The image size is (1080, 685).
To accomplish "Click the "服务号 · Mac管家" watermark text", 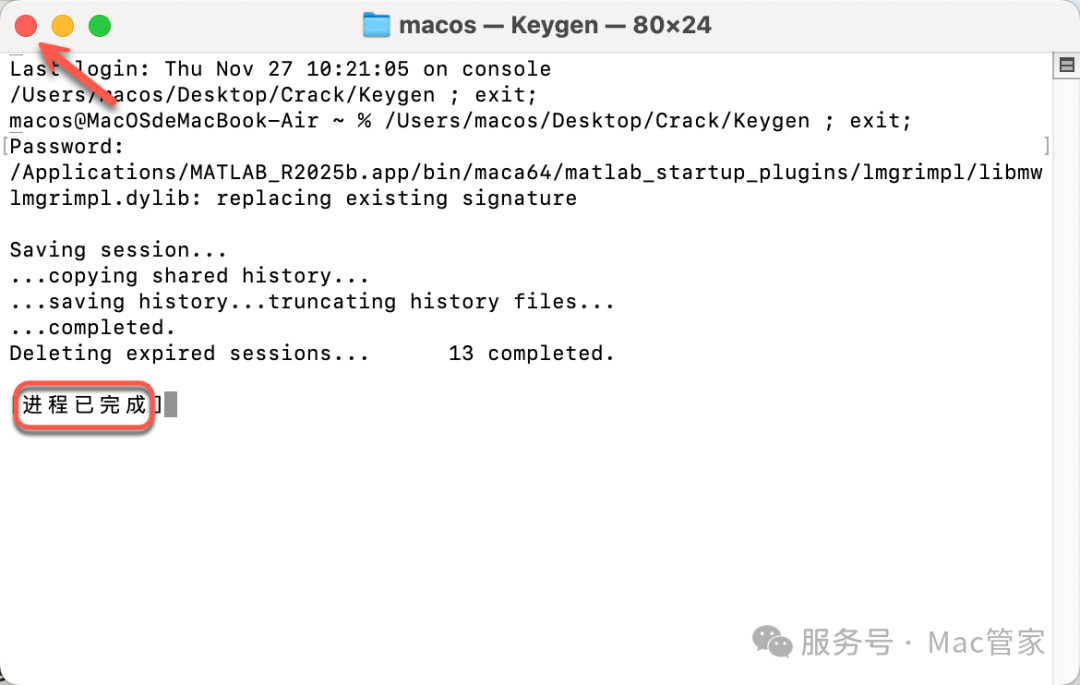I will (922, 642).
